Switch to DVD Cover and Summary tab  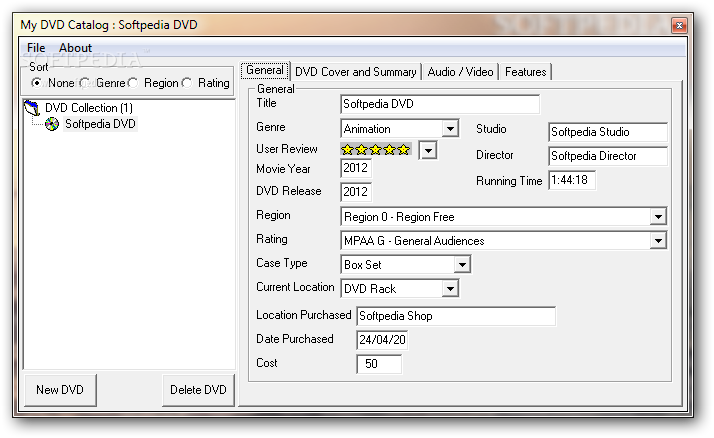pos(356,72)
